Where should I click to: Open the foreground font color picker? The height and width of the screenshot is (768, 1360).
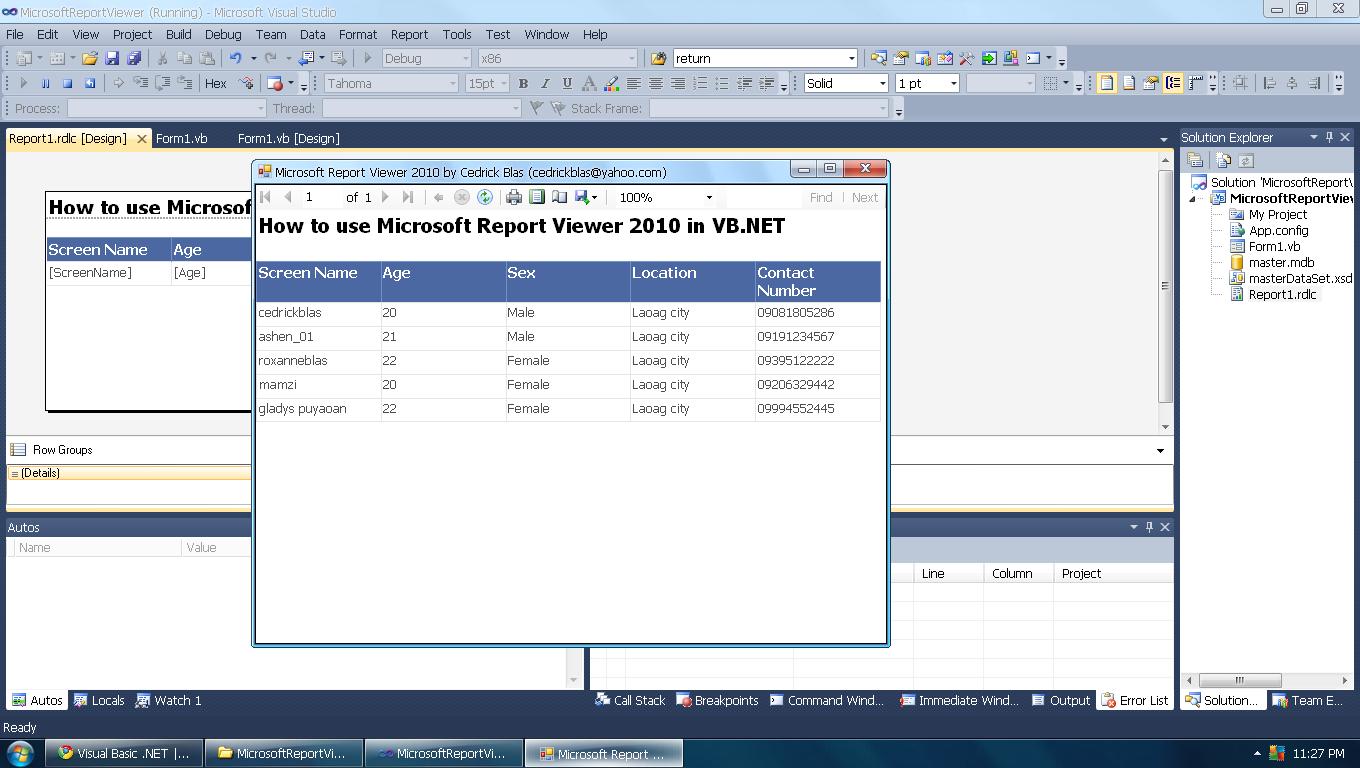tap(589, 83)
